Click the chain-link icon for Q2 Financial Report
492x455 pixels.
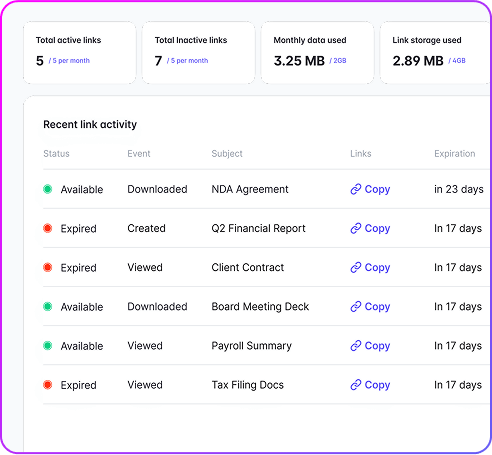pos(356,228)
